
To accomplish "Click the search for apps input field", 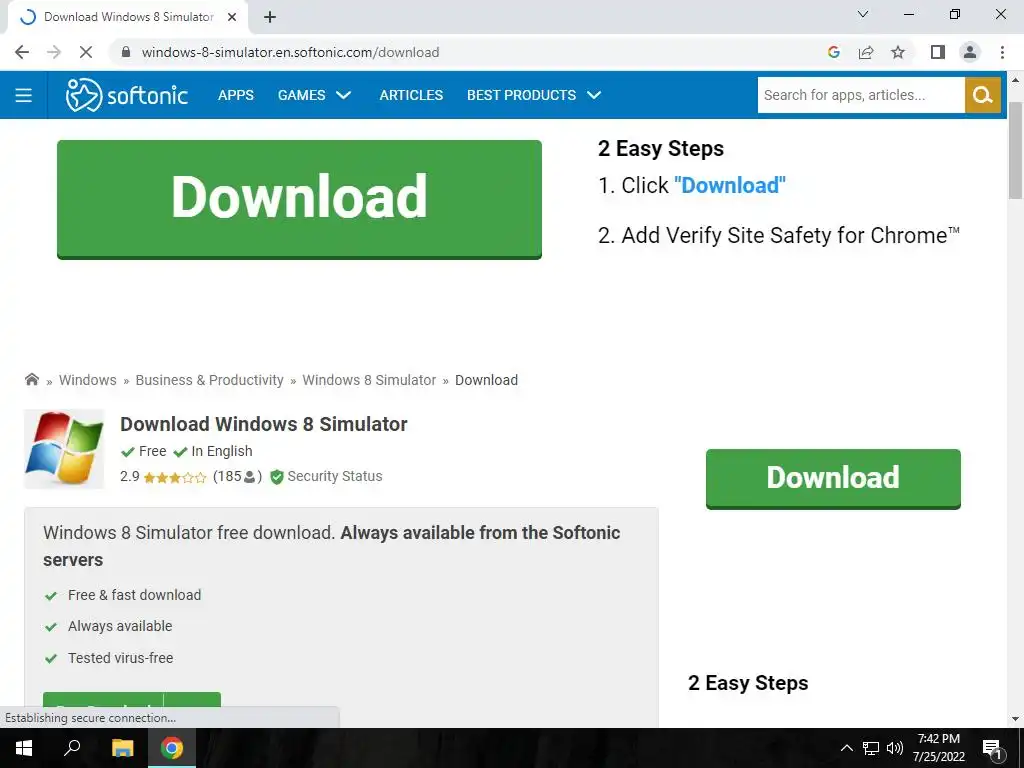I will pyautogui.click(x=861, y=95).
